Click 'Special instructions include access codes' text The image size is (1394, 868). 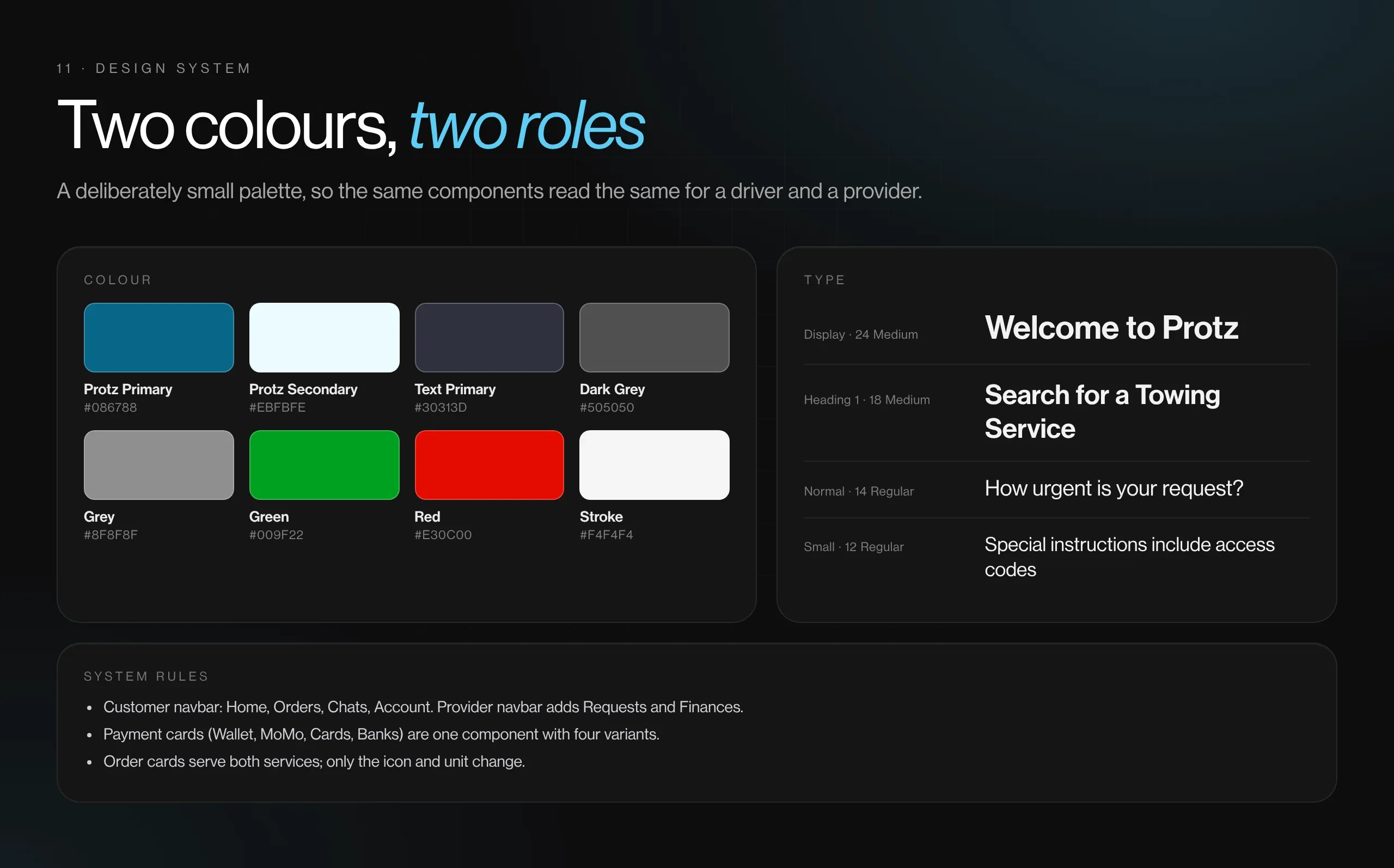tap(1129, 557)
